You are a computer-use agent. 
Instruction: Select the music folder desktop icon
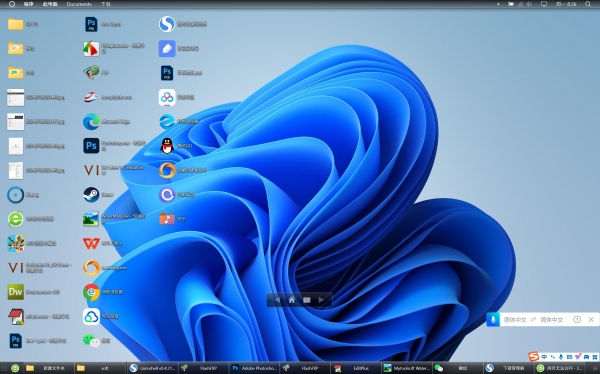pyautogui.click(x=167, y=219)
